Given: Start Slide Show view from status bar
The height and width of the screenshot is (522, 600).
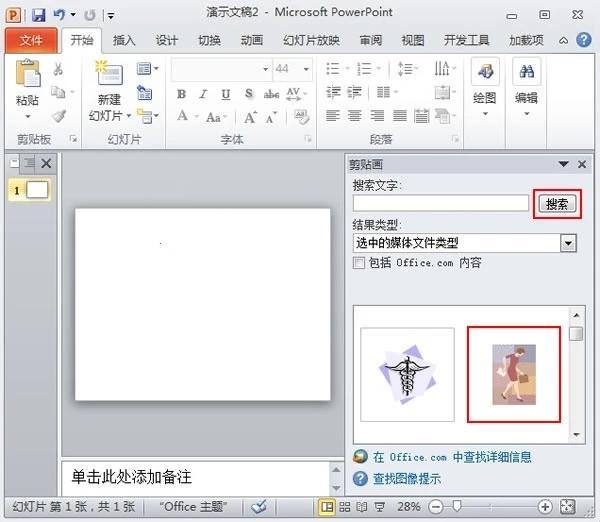Looking at the screenshot, I should 380,507.
